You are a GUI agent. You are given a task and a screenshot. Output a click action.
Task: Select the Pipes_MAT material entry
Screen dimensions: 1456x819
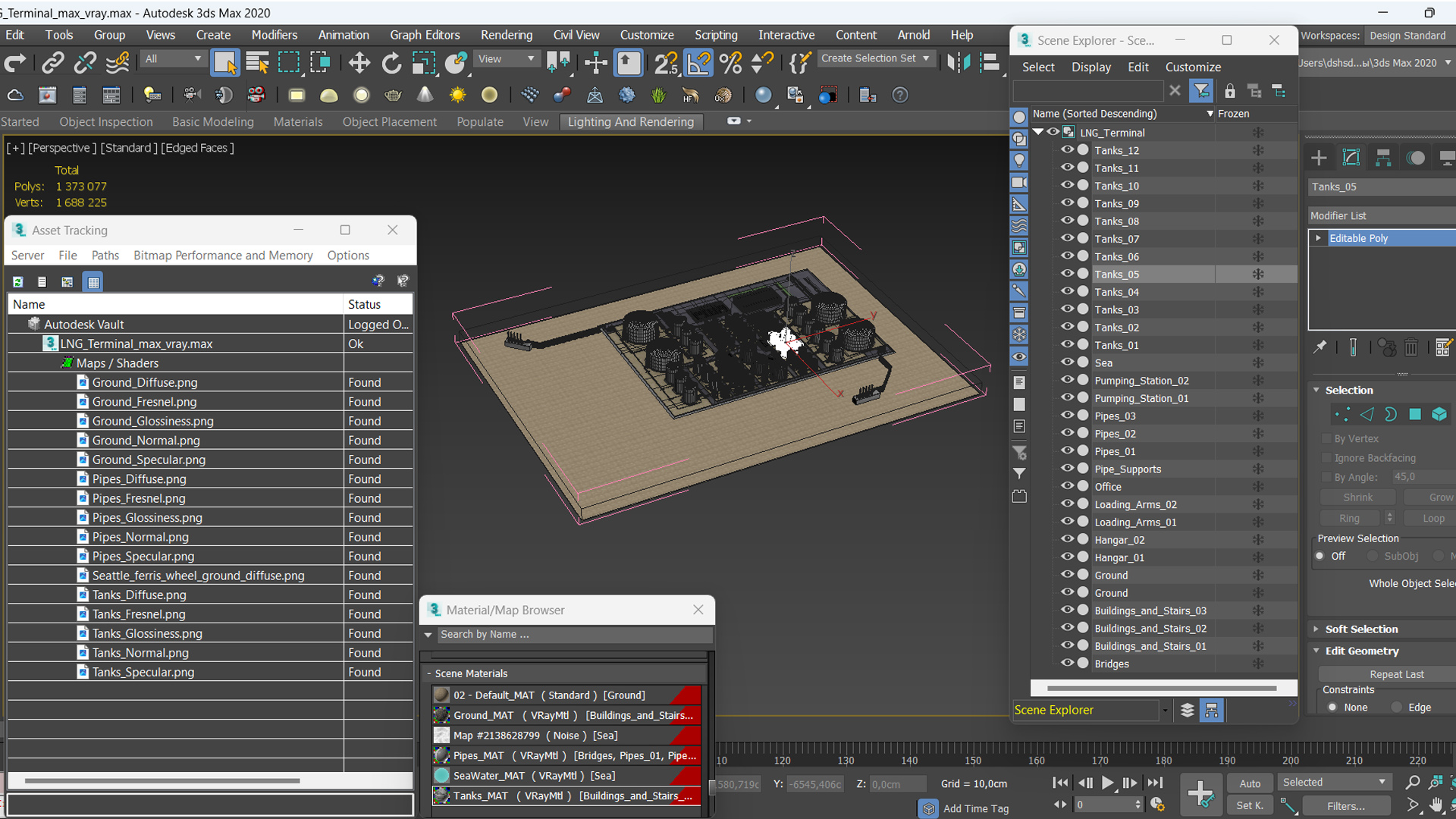[x=567, y=755]
